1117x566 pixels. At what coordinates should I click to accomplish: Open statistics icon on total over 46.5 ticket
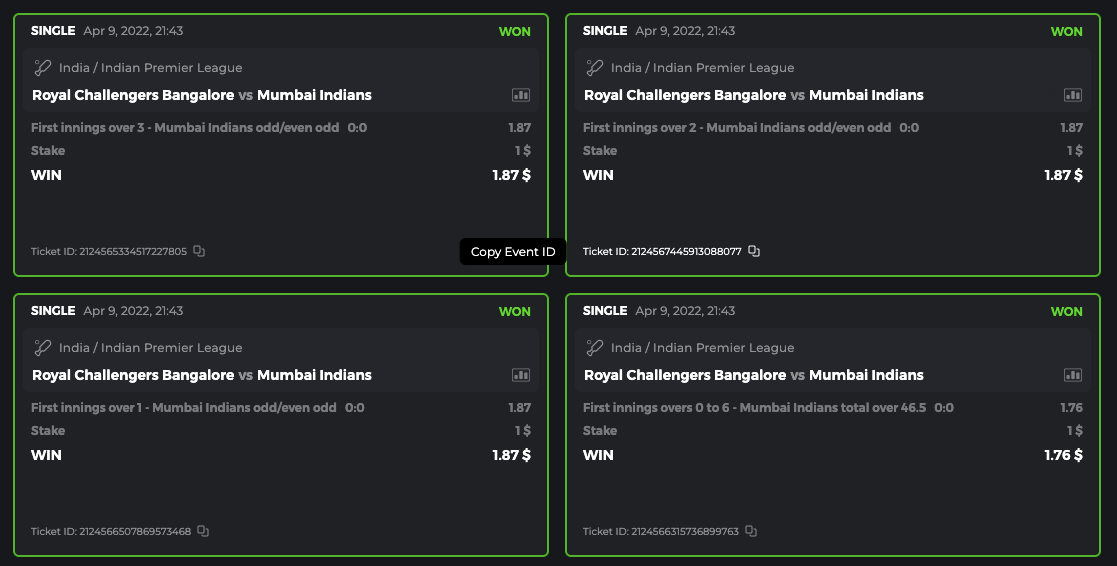click(1073, 375)
